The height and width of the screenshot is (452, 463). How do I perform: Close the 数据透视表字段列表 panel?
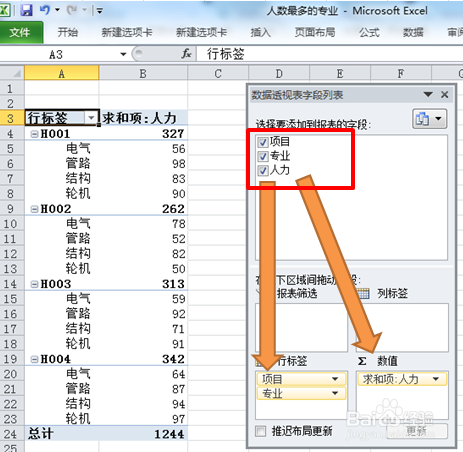(x=444, y=95)
